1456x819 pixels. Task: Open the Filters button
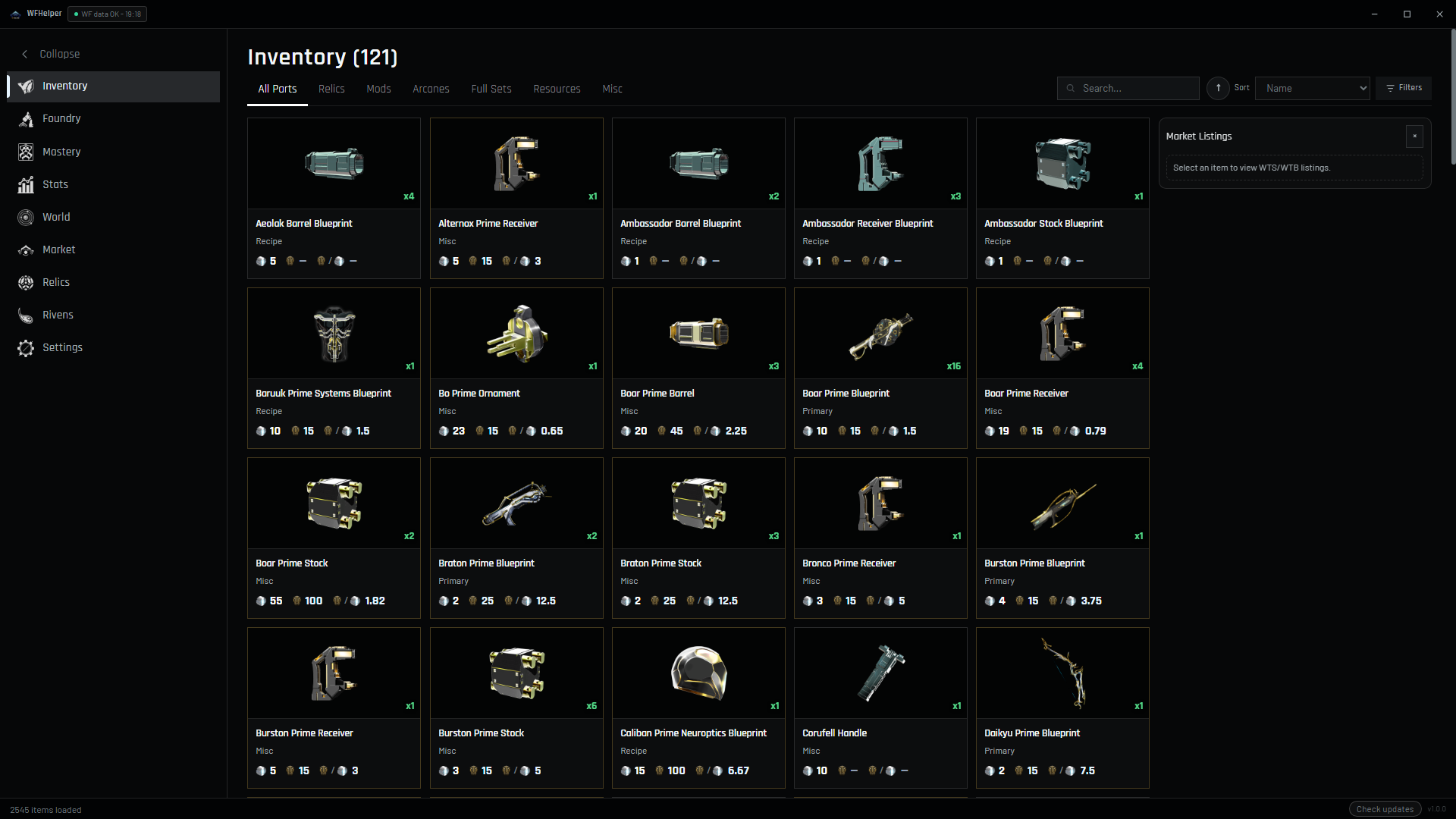1404,88
